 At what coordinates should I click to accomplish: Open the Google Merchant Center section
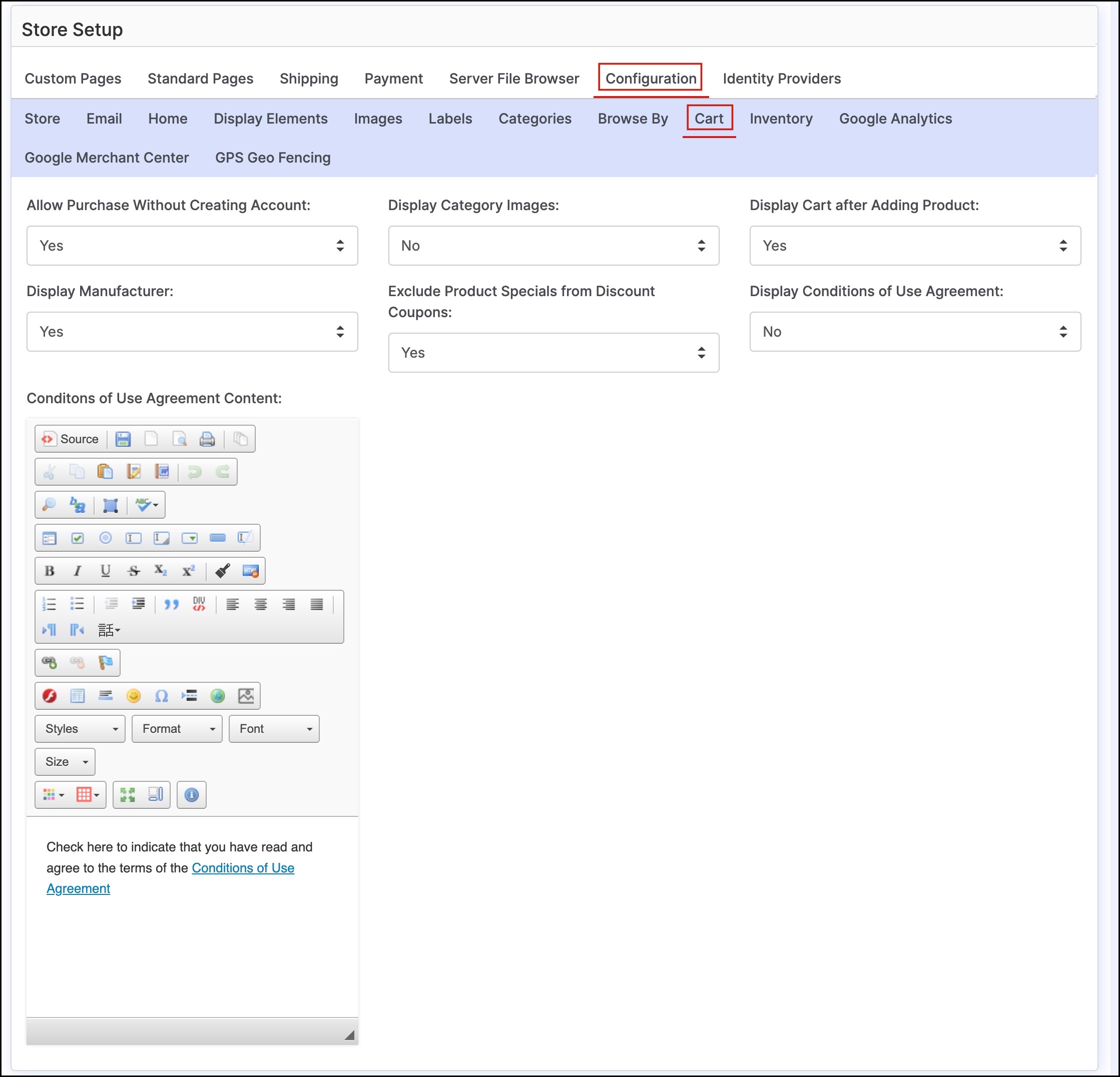[106, 158]
